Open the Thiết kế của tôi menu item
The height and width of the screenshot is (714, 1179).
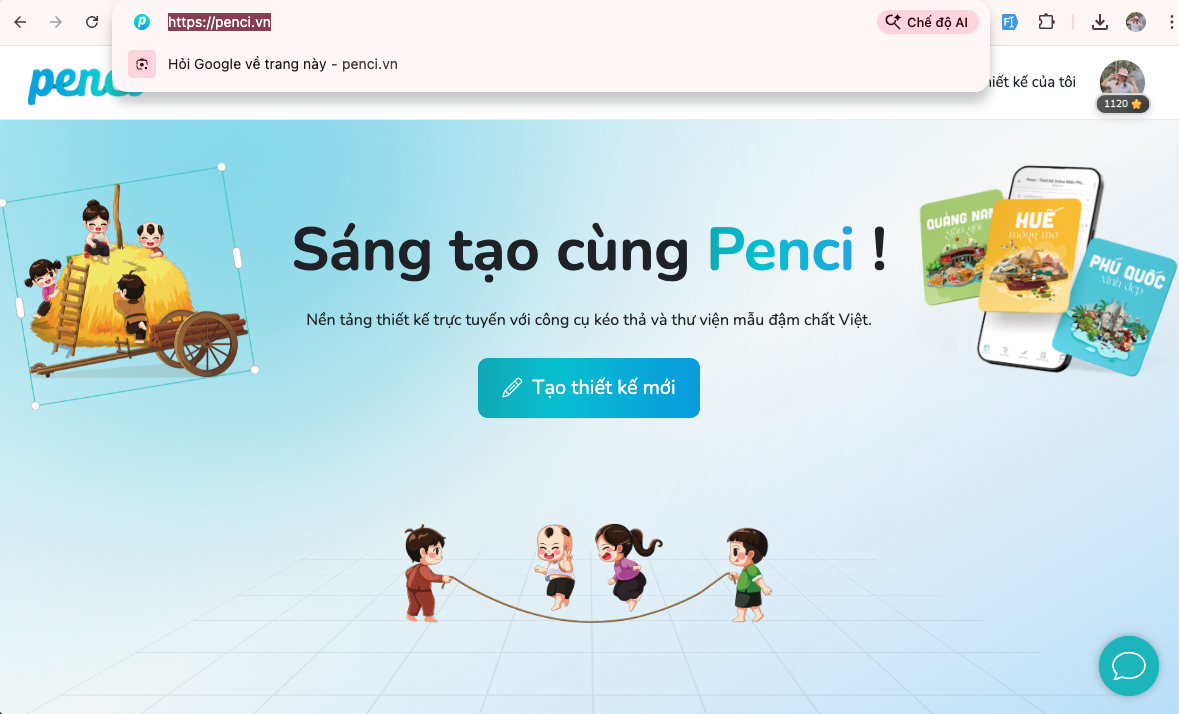click(1031, 82)
